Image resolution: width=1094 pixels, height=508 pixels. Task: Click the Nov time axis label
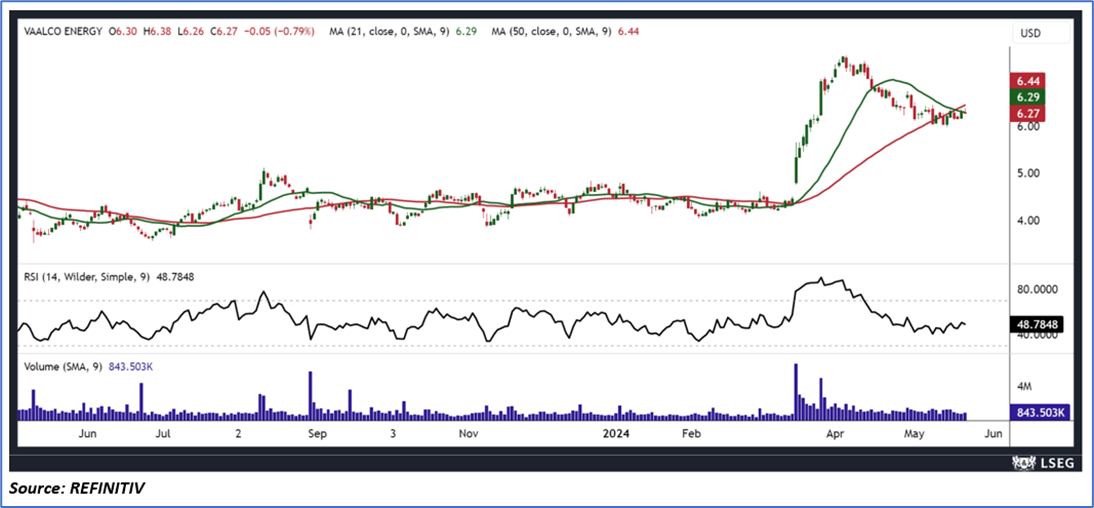tap(469, 434)
